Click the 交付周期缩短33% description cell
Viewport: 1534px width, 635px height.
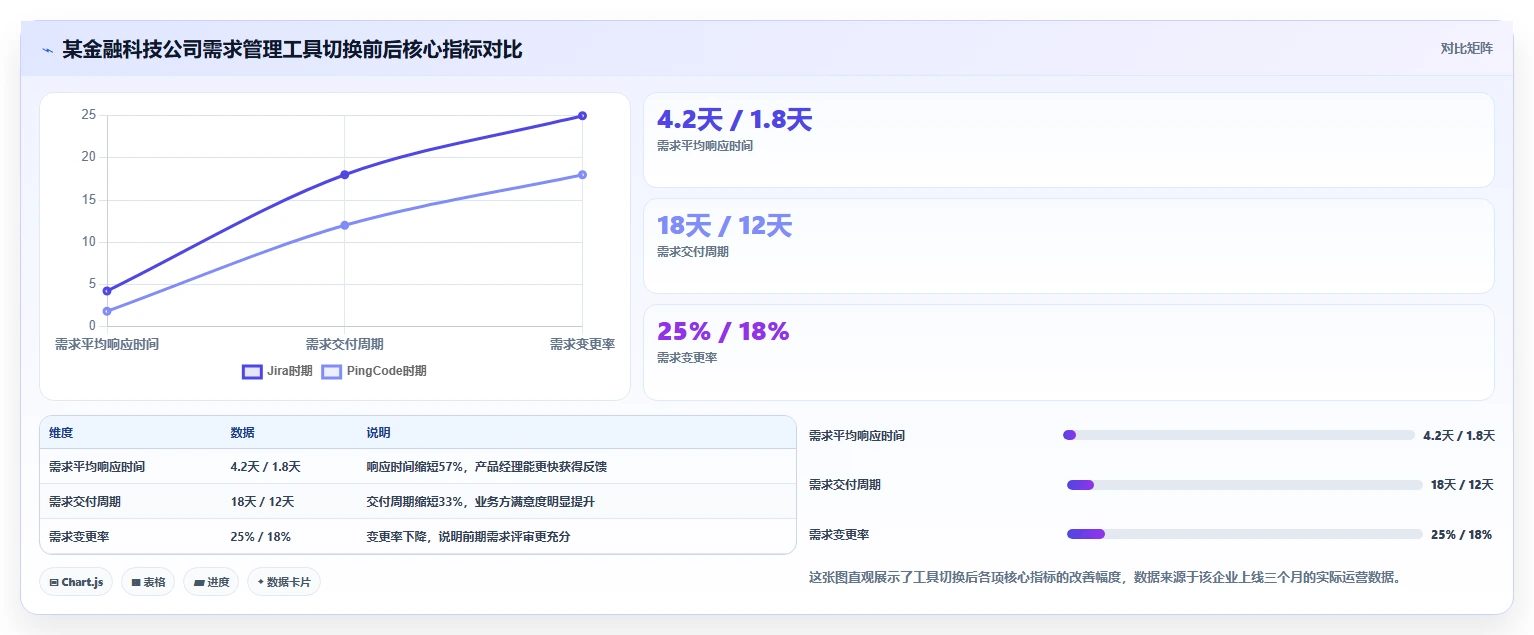point(480,502)
